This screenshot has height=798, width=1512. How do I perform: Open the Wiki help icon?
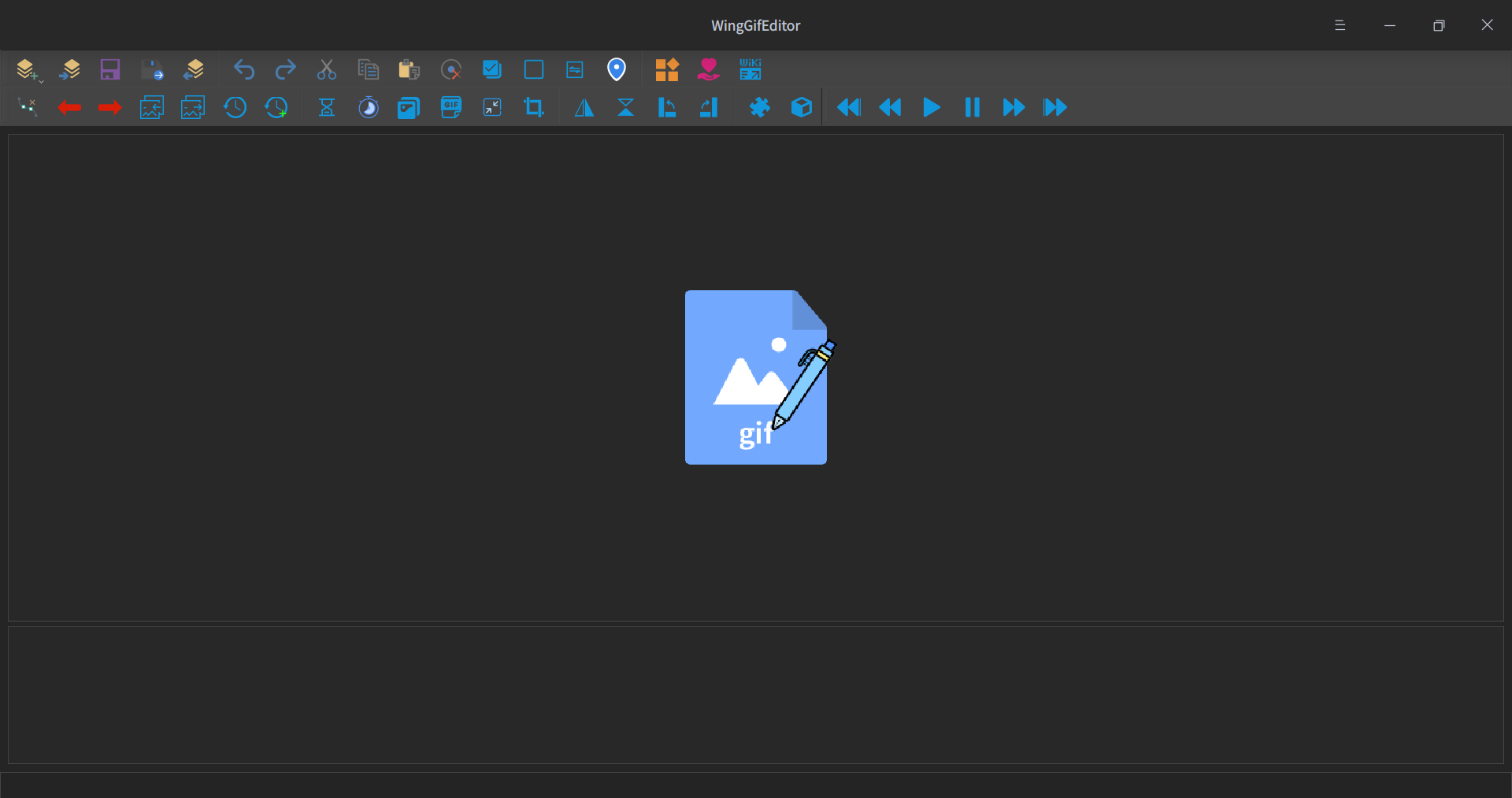(750, 70)
